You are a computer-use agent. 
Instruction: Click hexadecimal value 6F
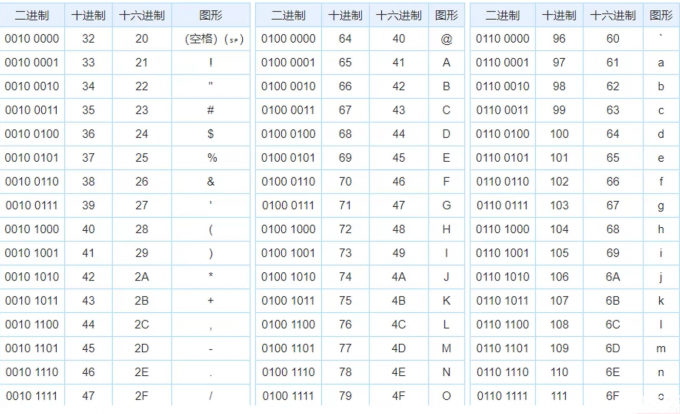pyautogui.click(x=613, y=395)
